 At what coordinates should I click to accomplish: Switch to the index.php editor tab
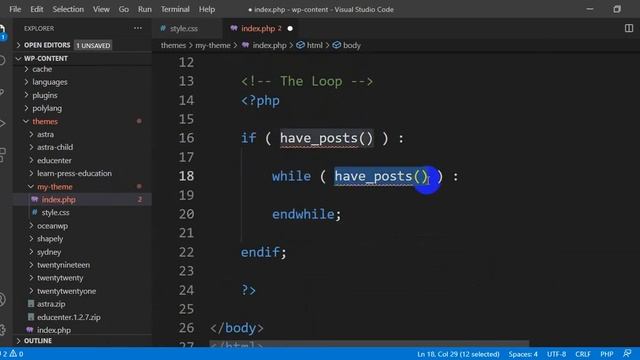261,29
